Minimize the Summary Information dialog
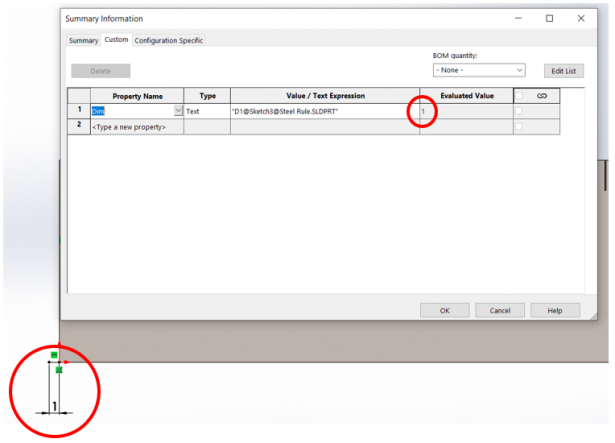The image size is (615, 443). [x=518, y=18]
